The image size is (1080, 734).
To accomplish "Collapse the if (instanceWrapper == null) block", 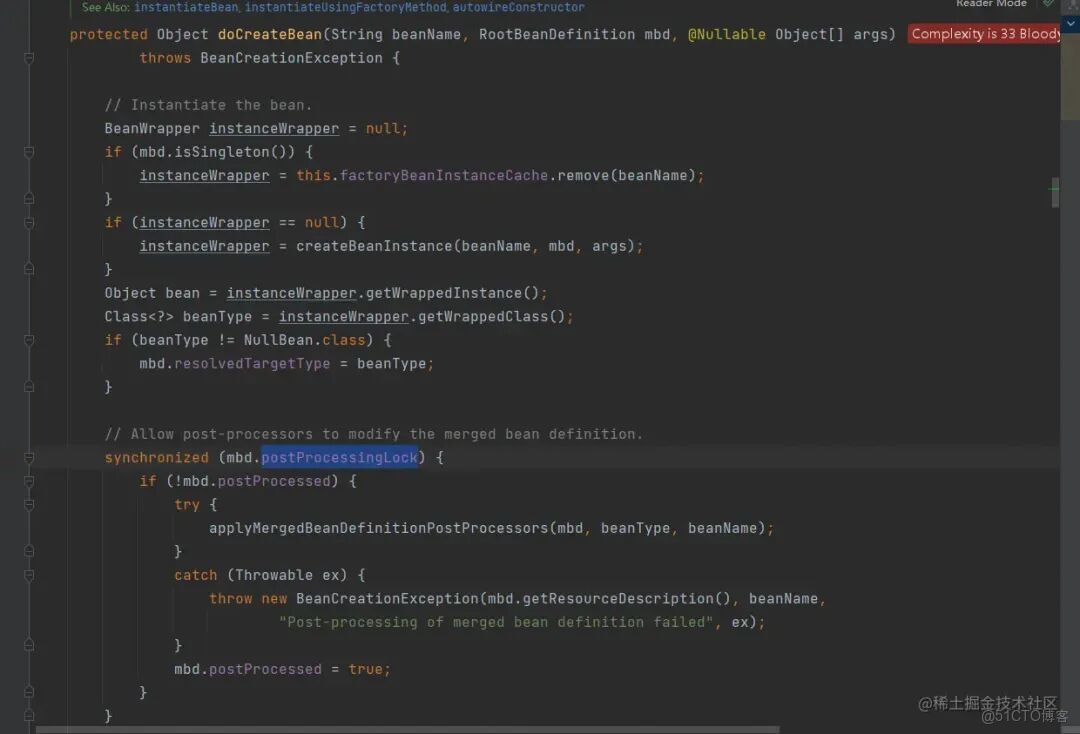I will [x=29, y=223].
